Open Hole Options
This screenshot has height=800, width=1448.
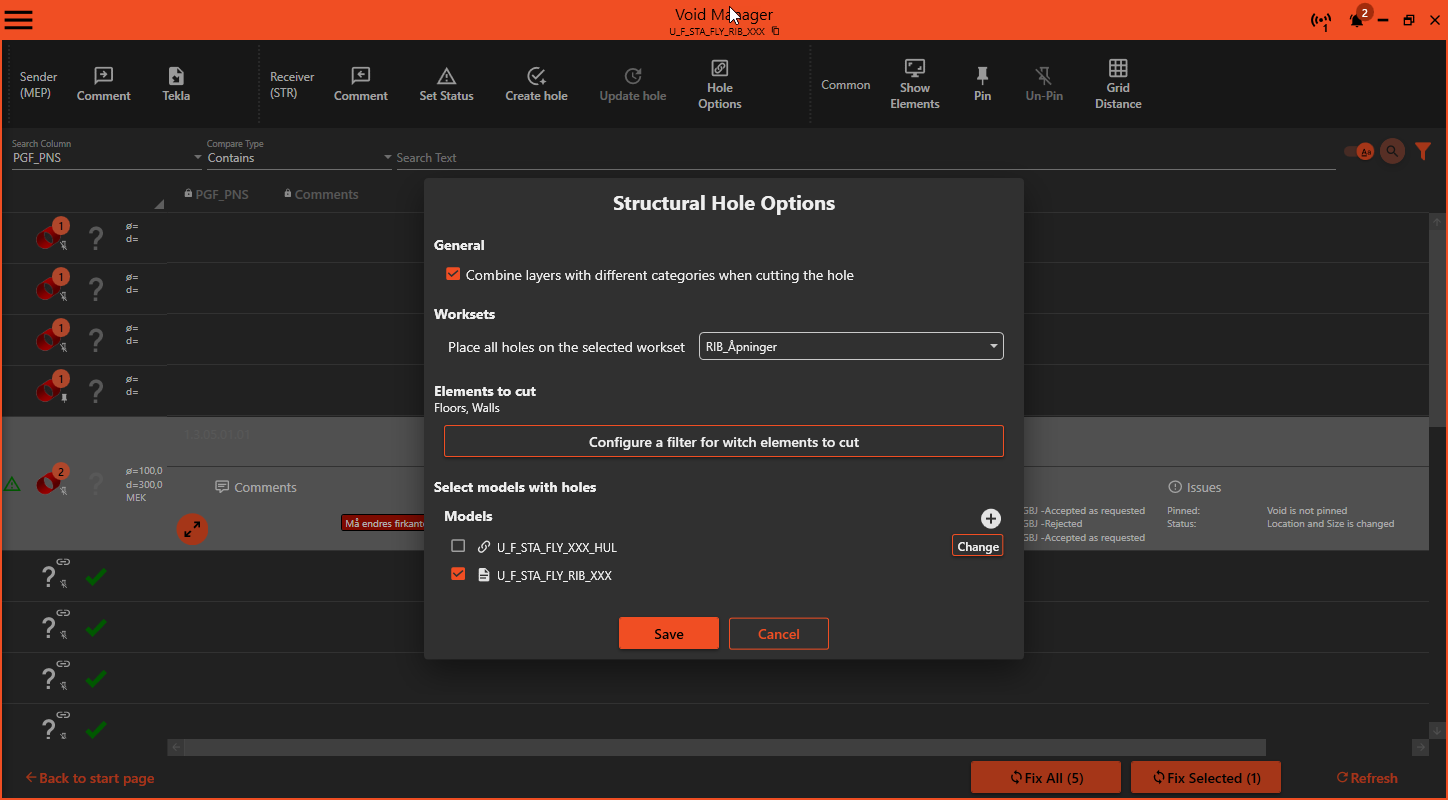pos(719,84)
